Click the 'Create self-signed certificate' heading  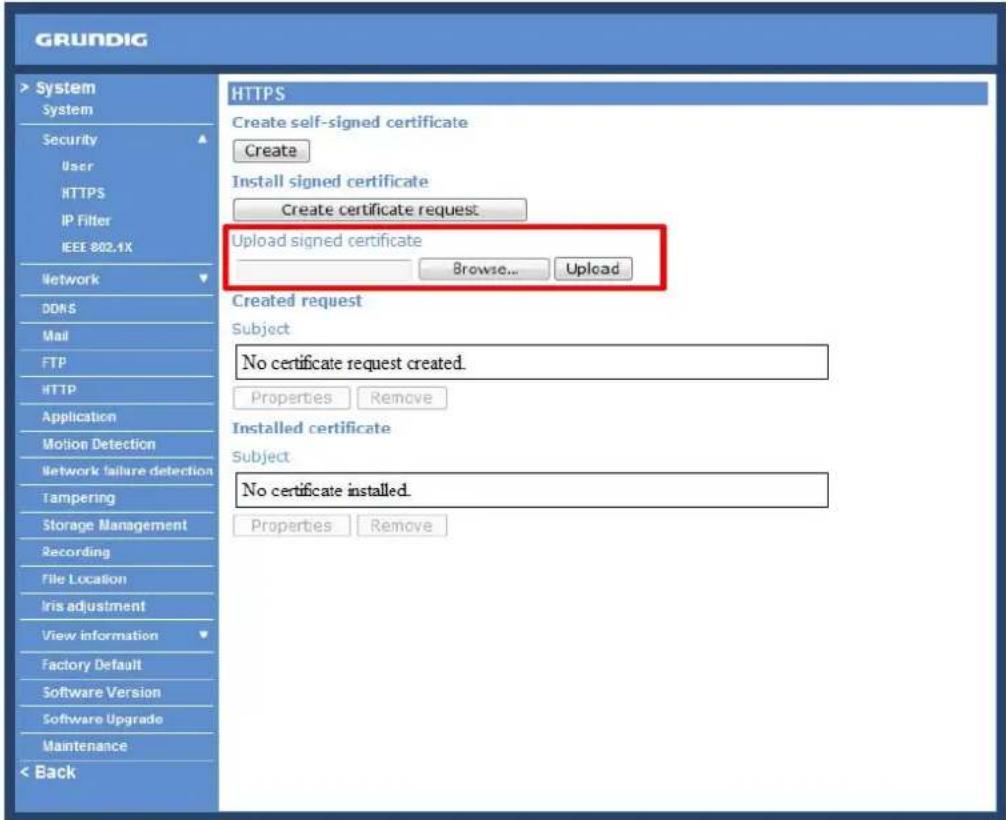(350, 122)
